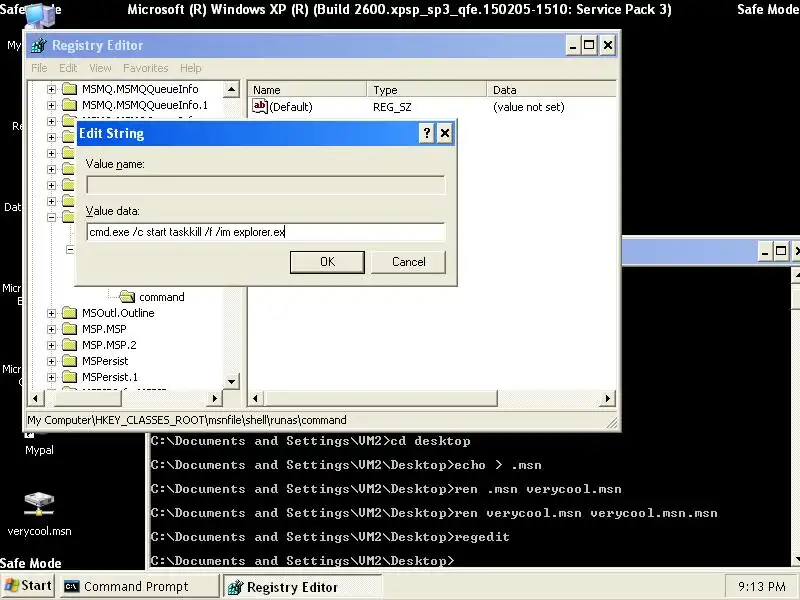This screenshot has width=800, height=600.
Task: Open the Help menu in Registry Editor
Action: coord(190,68)
